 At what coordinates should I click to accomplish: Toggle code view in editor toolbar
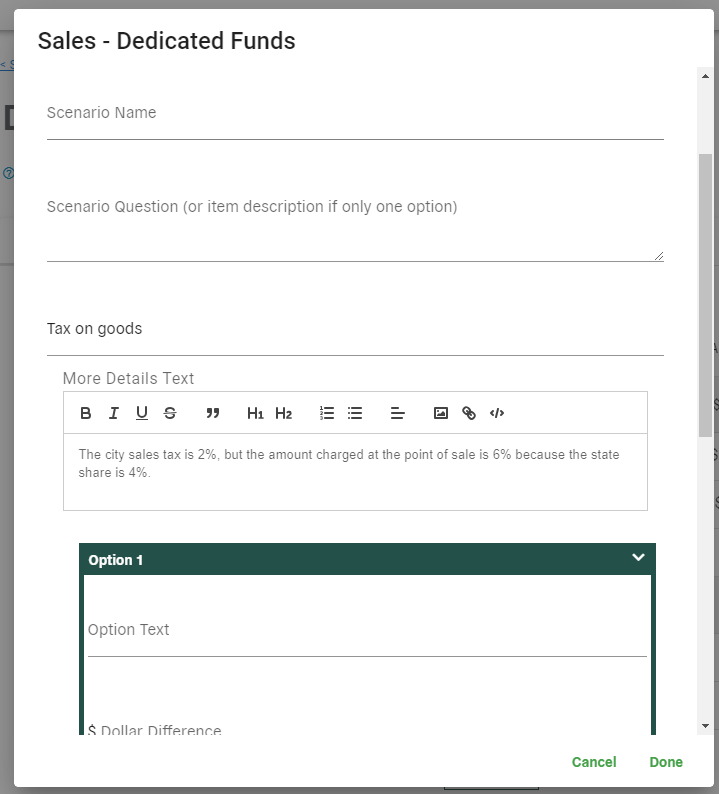coord(497,413)
